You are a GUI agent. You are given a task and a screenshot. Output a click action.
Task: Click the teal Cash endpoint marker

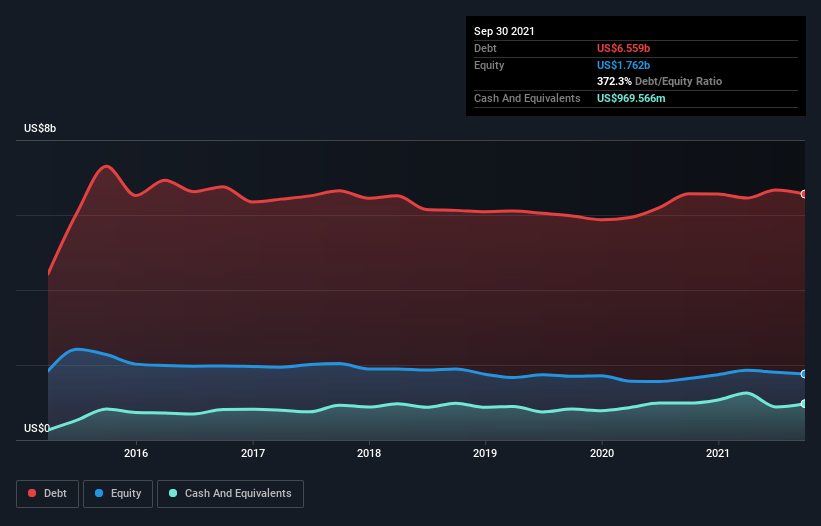(804, 404)
